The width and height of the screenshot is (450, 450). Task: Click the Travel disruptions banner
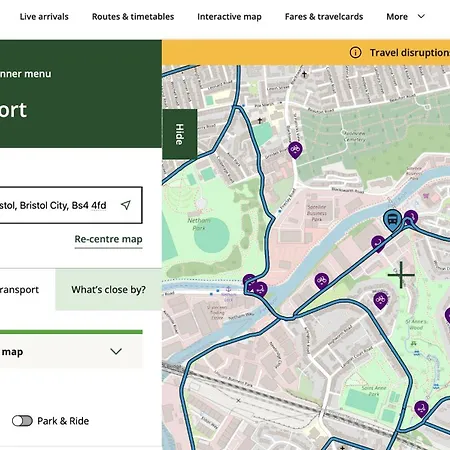(x=306, y=52)
